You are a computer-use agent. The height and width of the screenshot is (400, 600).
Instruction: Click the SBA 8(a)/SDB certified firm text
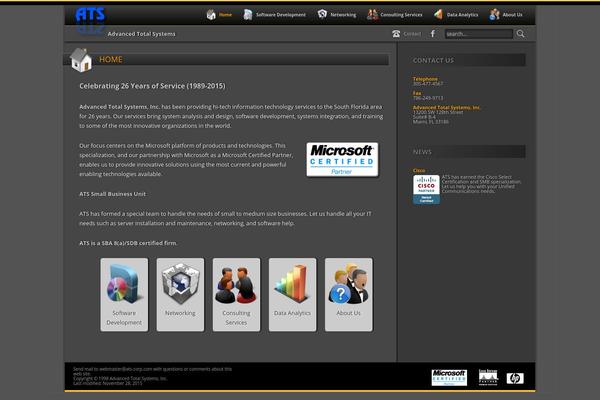(128, 243)
